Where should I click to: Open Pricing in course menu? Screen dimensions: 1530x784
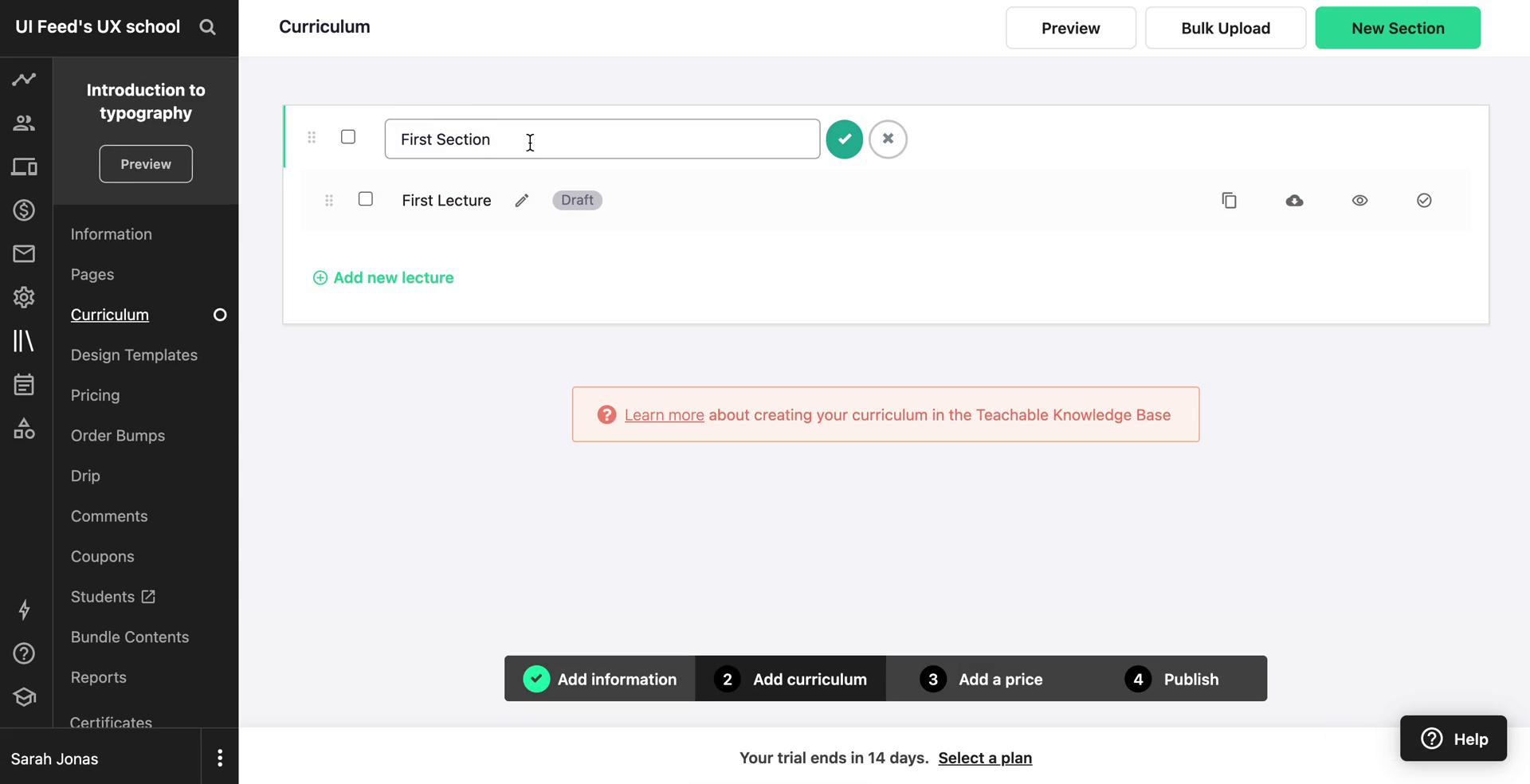pos(96,396)
